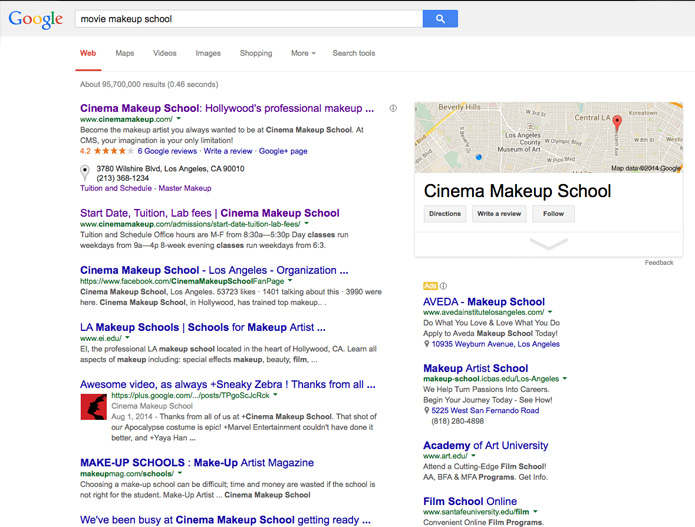695x527 pixels.
Task: Switch to the Videos tab
Action: click(x=164, y=53)
